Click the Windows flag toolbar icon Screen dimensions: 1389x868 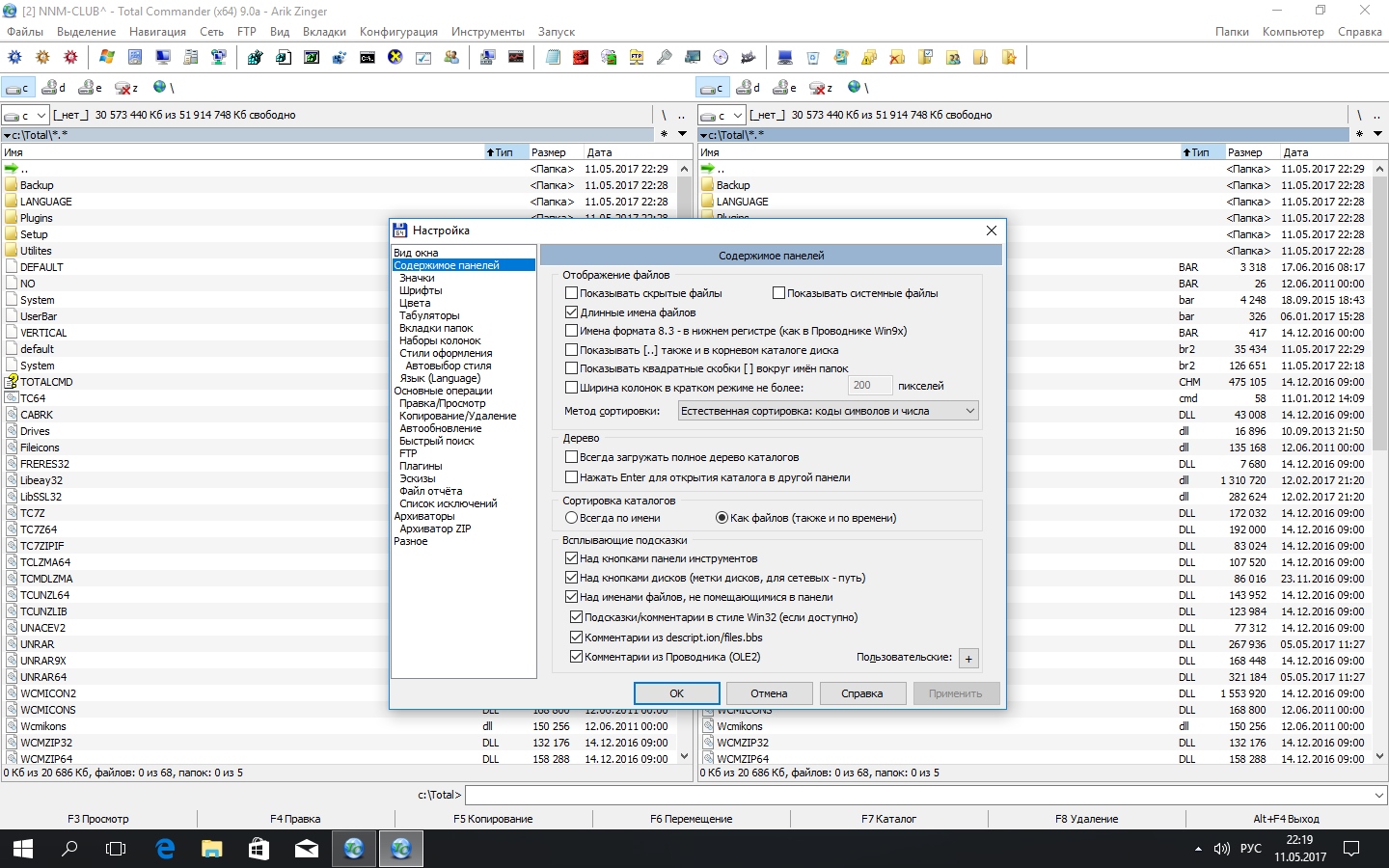click(107, 57)
